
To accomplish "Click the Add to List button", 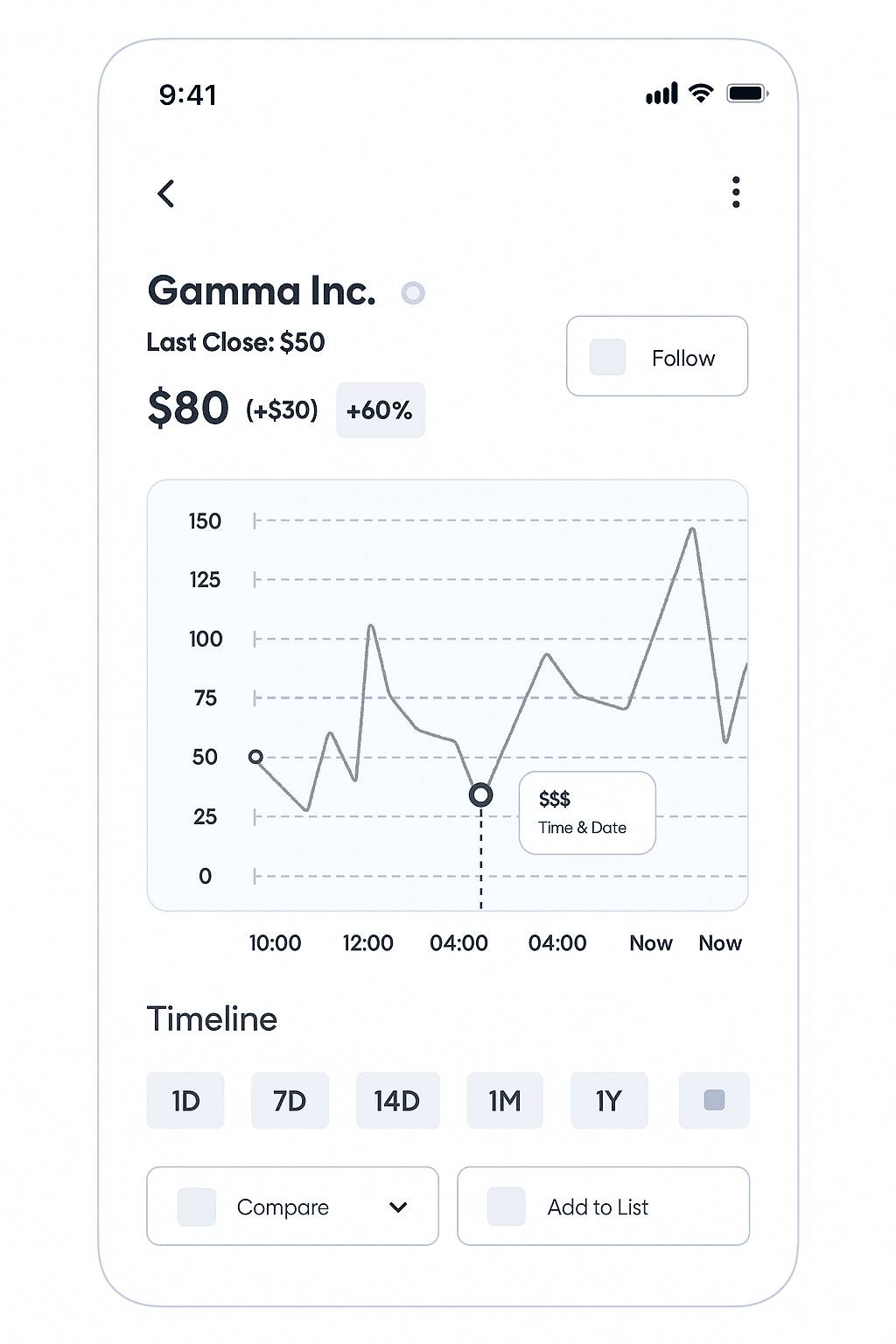I will [x=603, y=1206].
